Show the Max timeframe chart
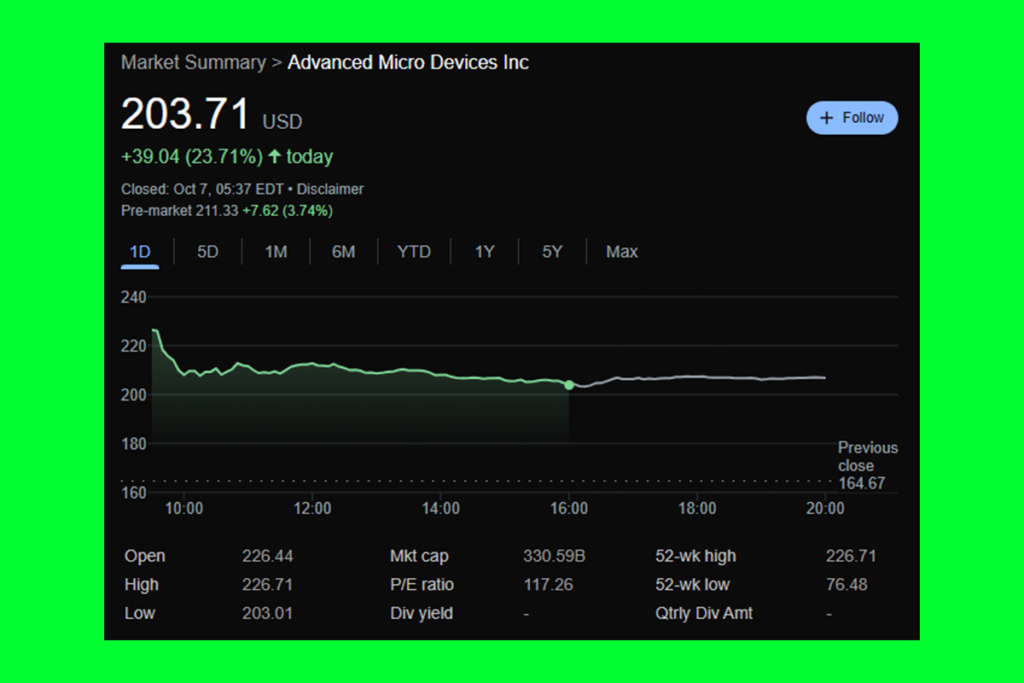This screenshot has width=1024, height=683. click(x=621, y=252)
